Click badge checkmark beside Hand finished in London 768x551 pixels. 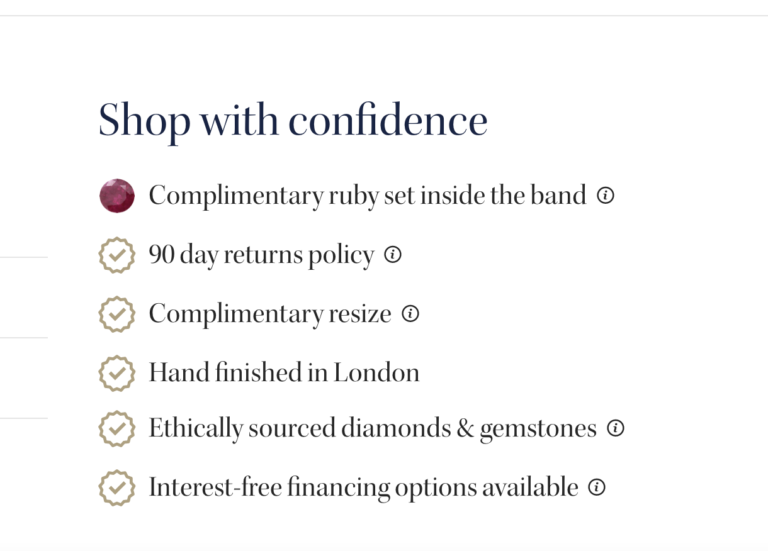(117, 373)
